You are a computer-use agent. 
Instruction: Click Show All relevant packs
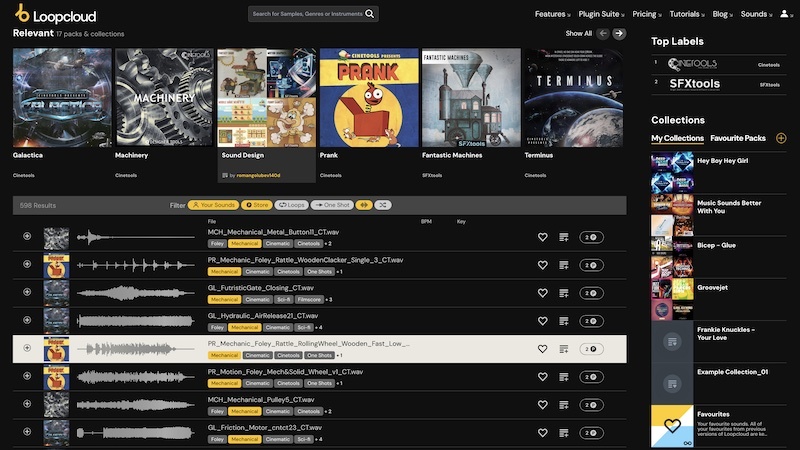(579, 34)
